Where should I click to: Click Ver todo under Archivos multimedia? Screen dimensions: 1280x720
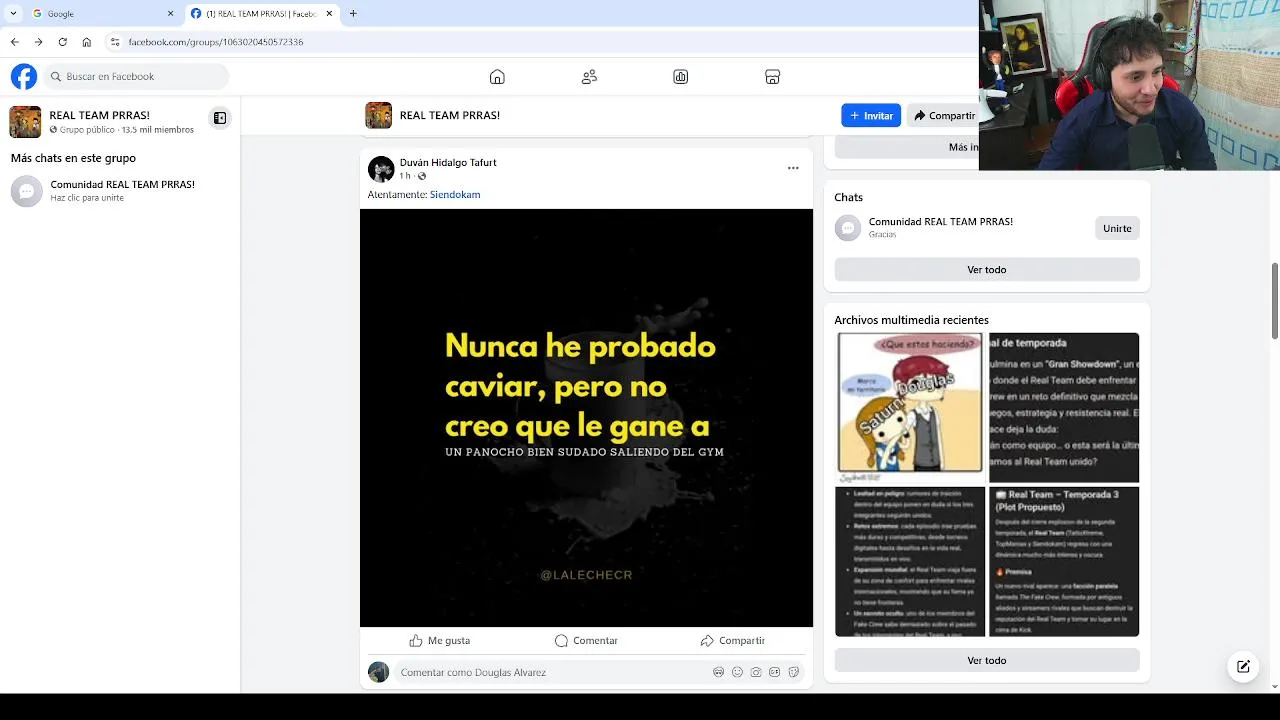click(x=987, y=660)
